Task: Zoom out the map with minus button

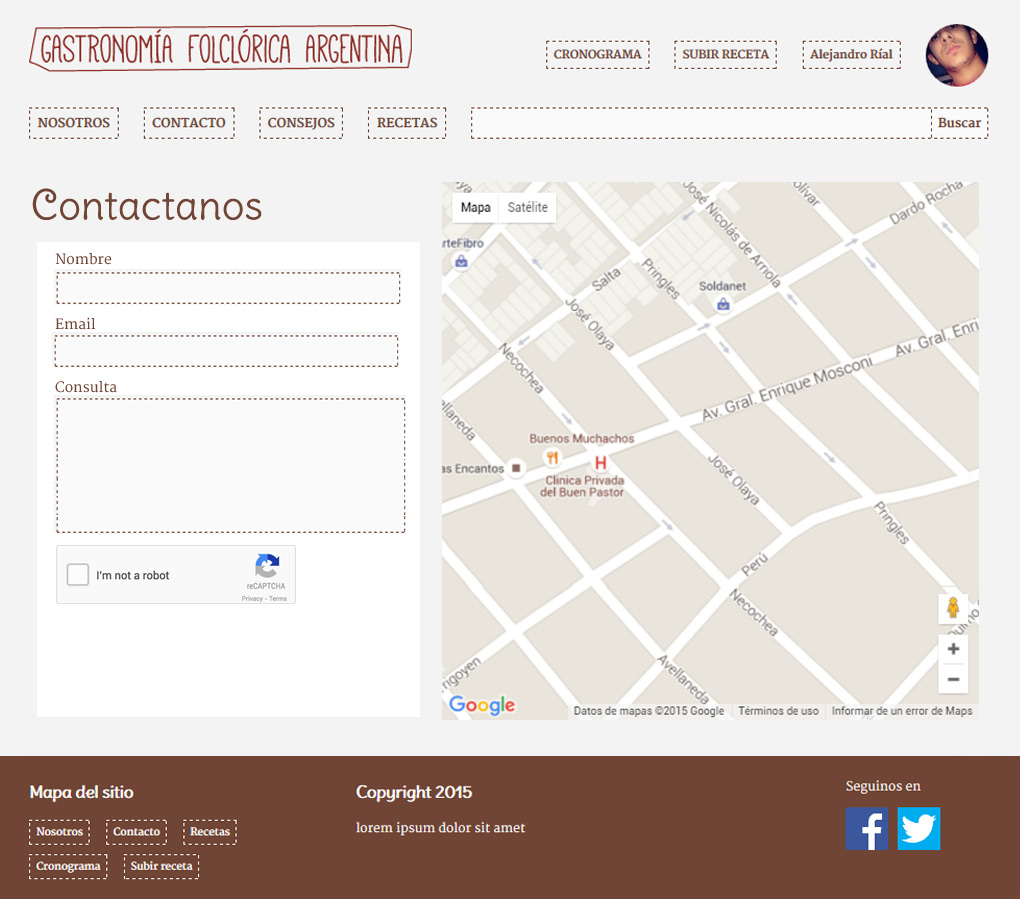Action: [x=953, y=680]
